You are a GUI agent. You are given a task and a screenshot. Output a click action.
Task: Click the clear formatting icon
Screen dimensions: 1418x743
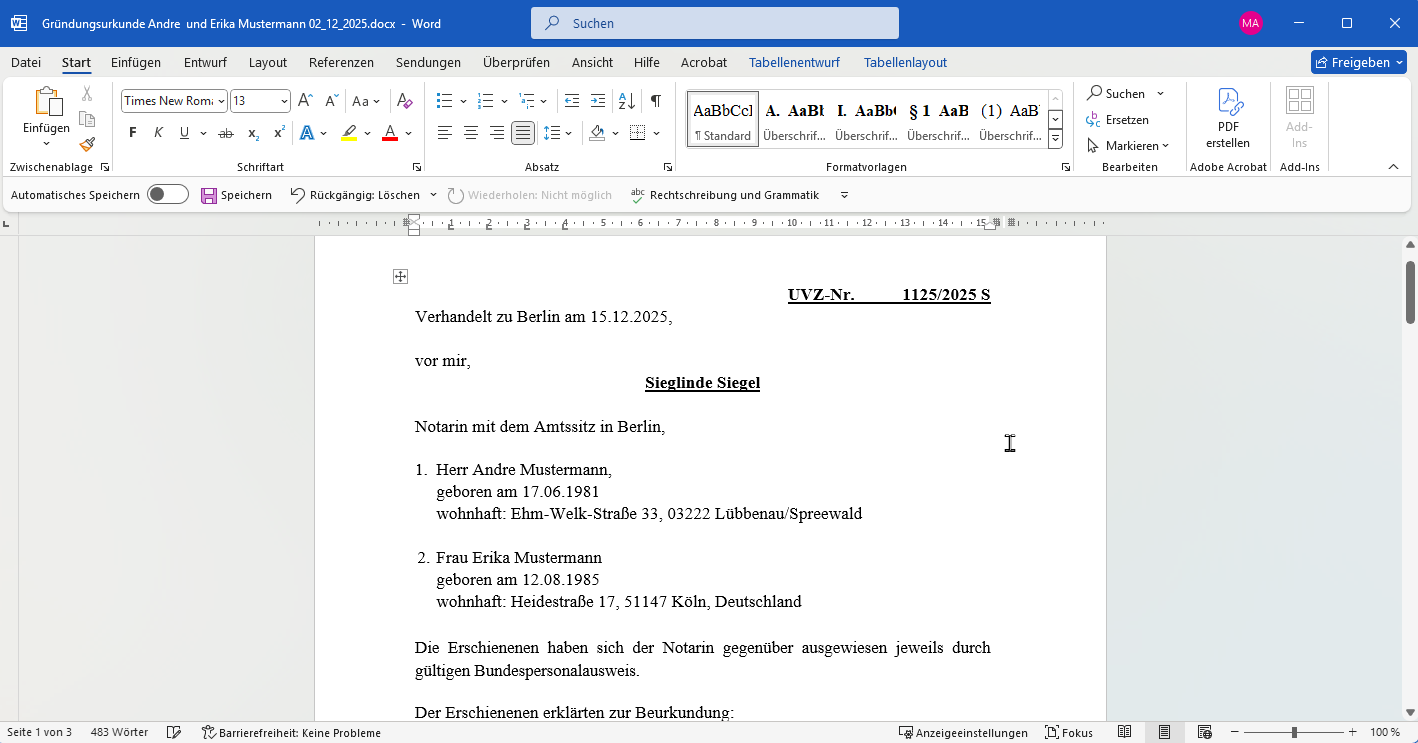404,101
